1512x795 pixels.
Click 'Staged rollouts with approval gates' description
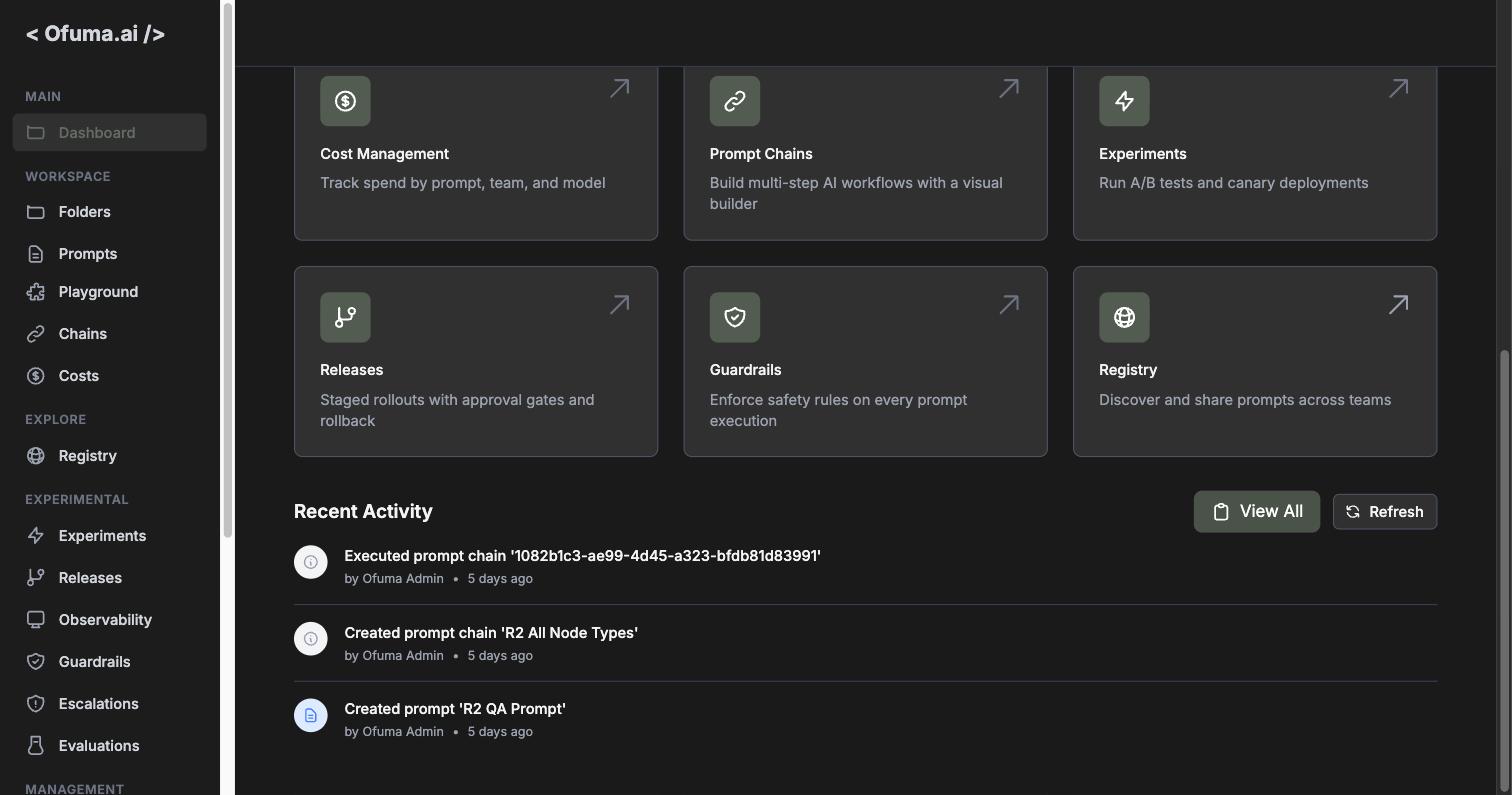click(x=457, y=410)
